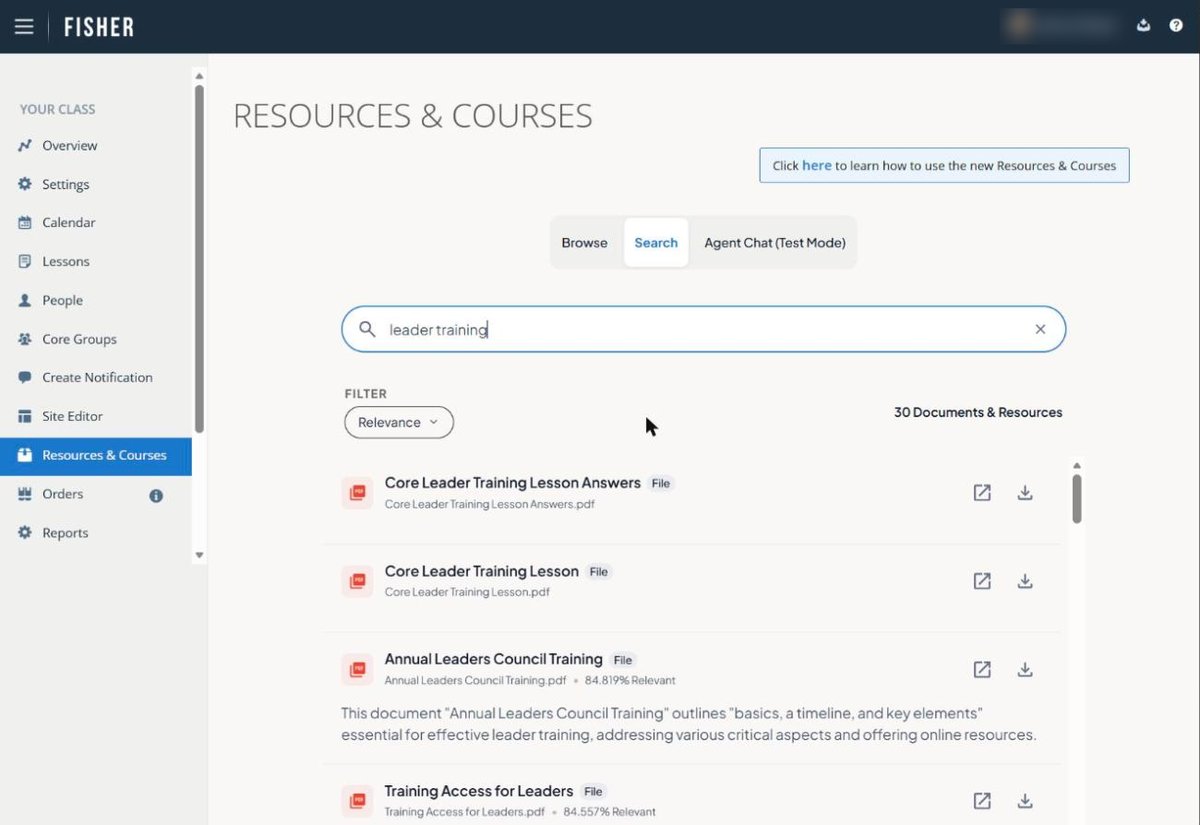Download Training Access for Leaders file
This screenshot has width=1200, height=825.
(x=1025, y=801)
